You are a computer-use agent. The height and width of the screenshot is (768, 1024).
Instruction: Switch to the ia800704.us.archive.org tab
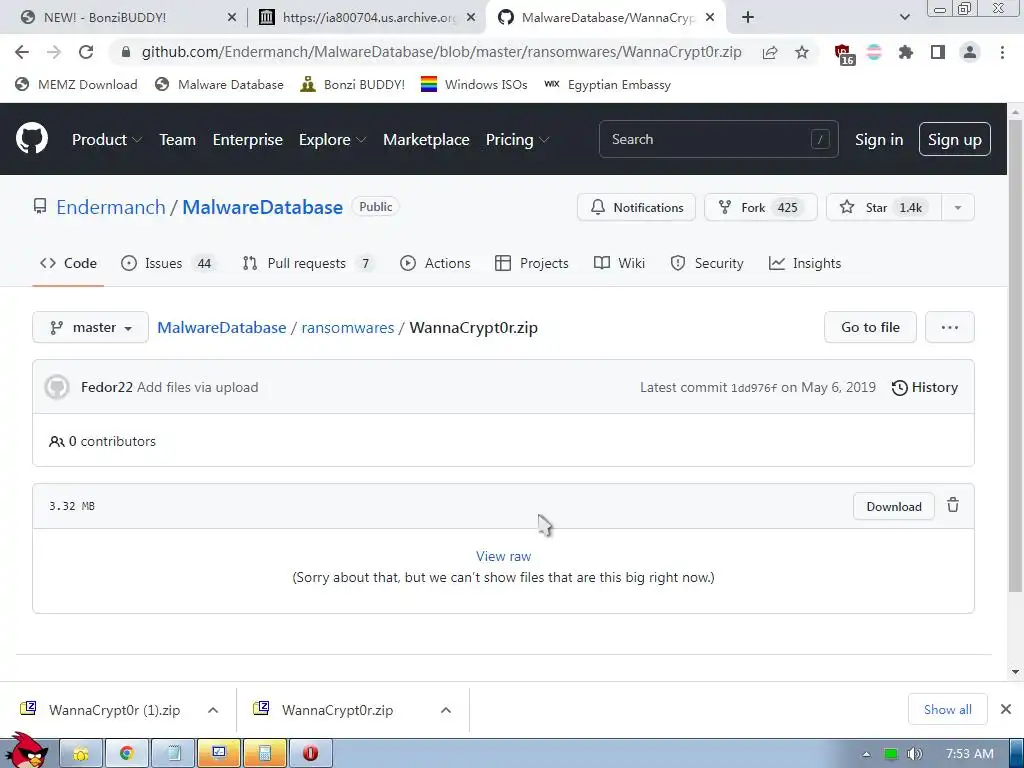tap(367, 18)
